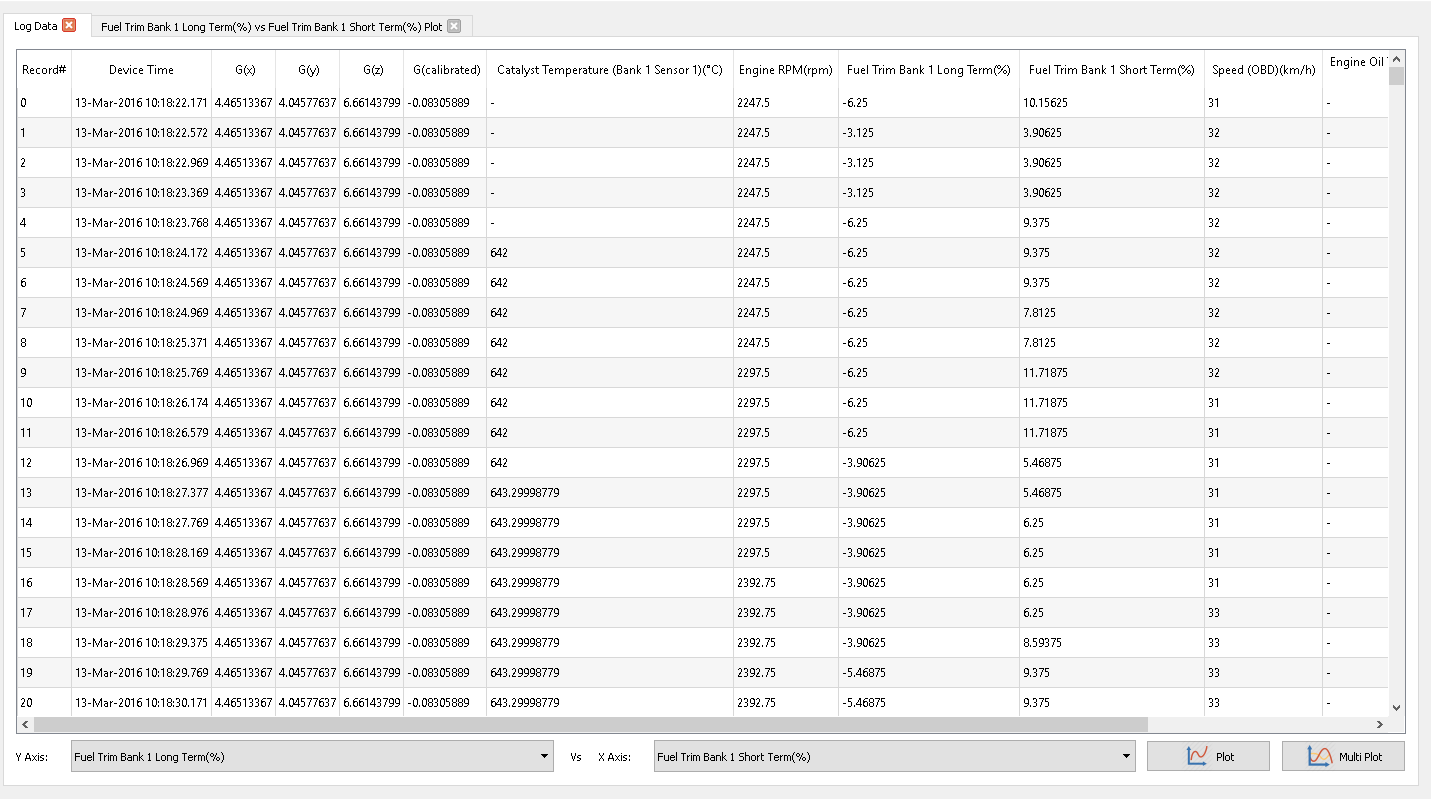
Task: Open the Y Axis dropdown
Action: point(311,757)
